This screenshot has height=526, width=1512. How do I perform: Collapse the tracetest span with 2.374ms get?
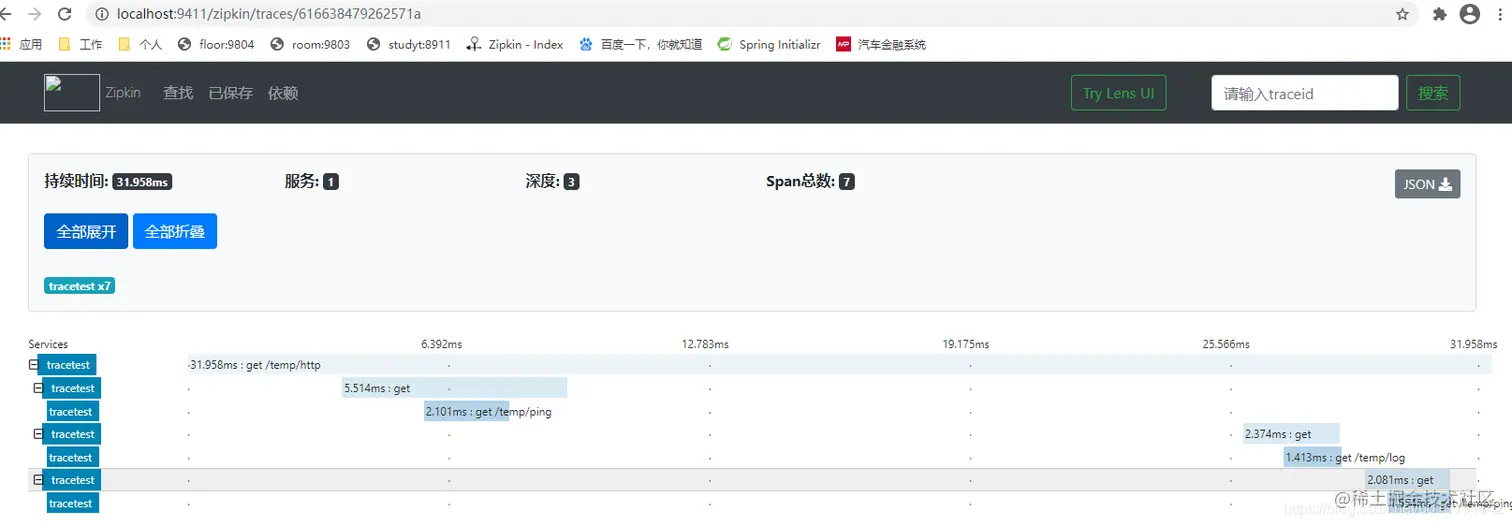pyautogui.click(x=38, y=434)
